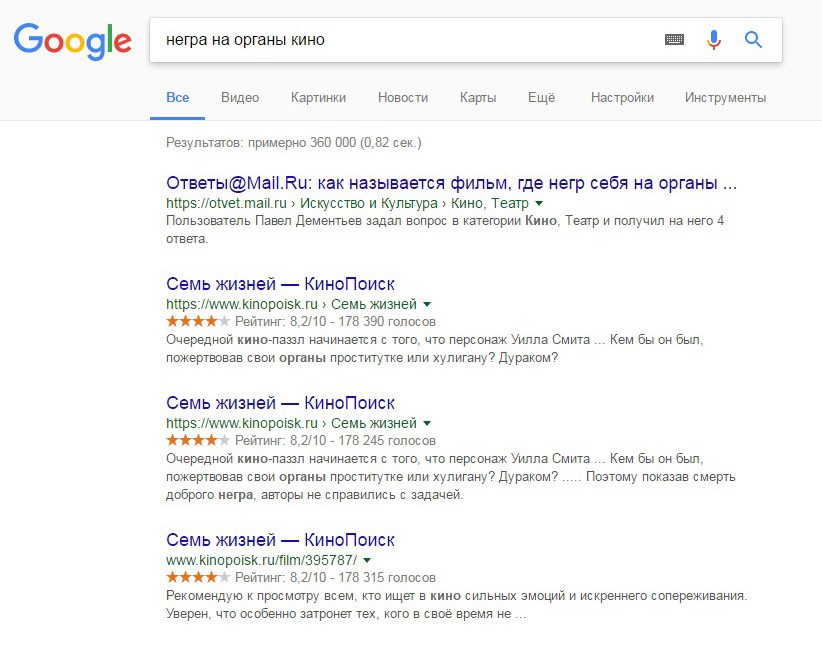Activate voice search microphone icon
The width and height of the screenshot is (822, 648).
pyautogui.click(x=713, y=40)
